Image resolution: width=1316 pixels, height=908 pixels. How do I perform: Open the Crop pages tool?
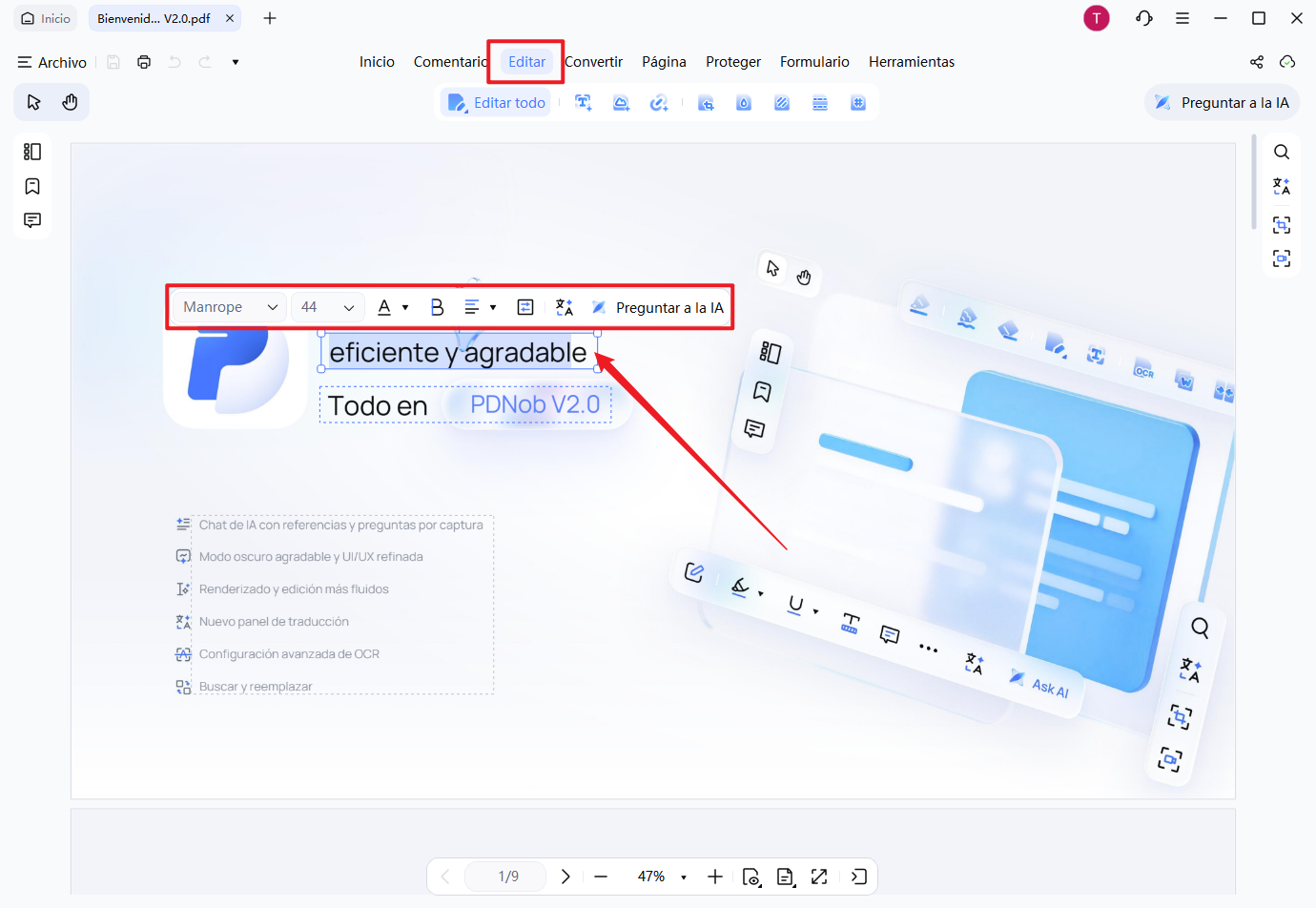(x=707, y=102)
